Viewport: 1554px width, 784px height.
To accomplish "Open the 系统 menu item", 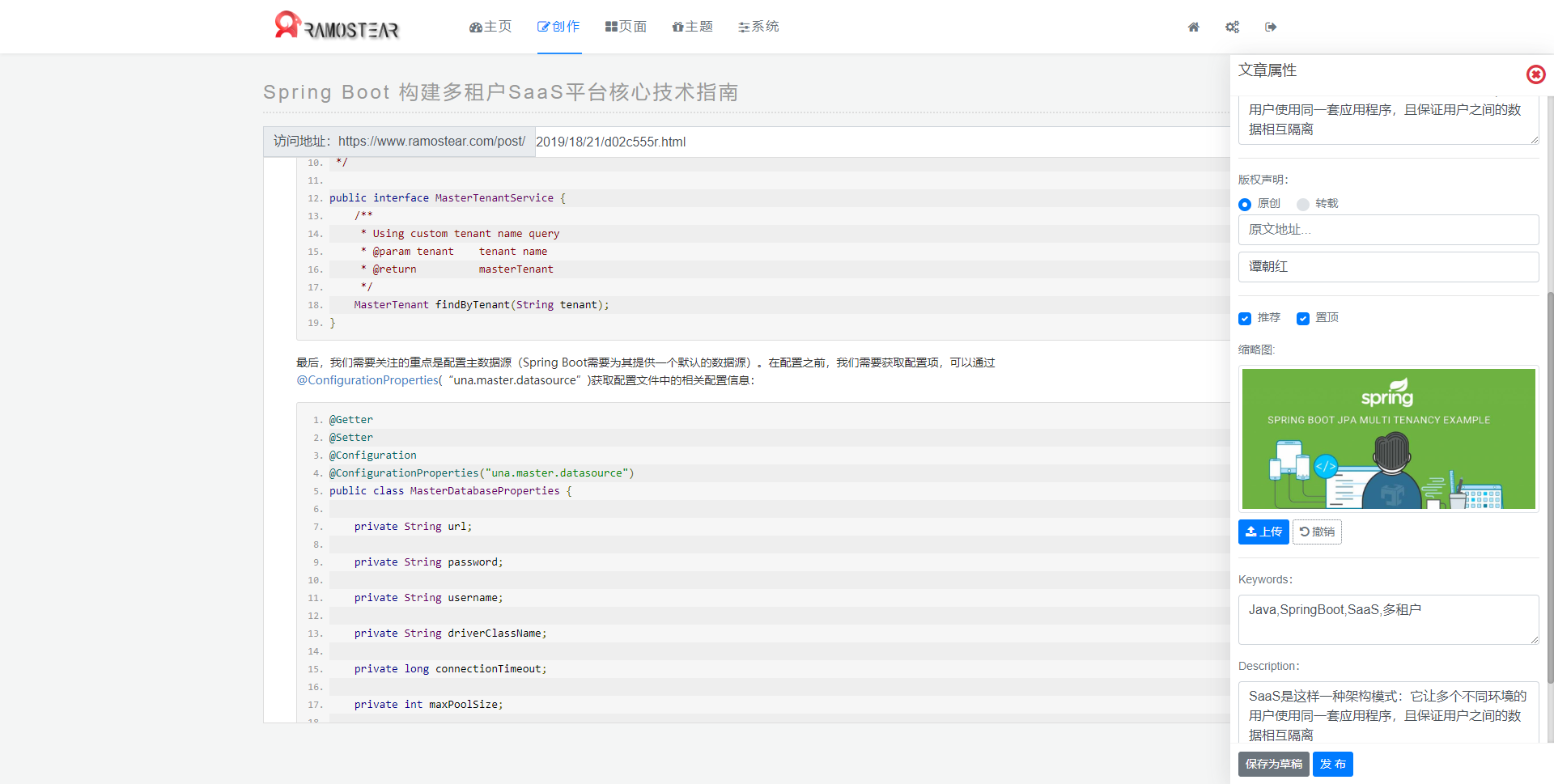I will (758, 27).
